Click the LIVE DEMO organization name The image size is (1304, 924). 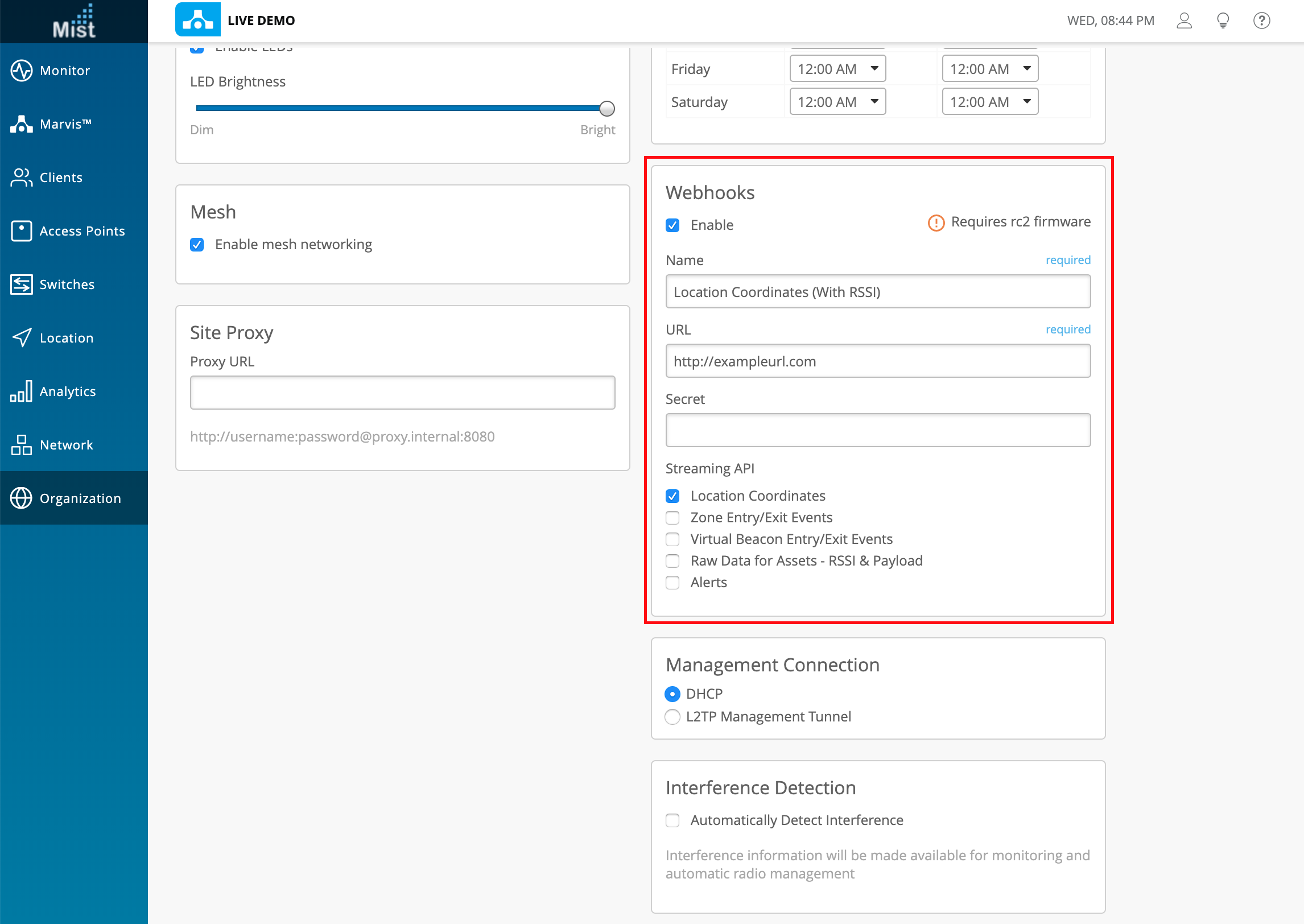(261, 20)
